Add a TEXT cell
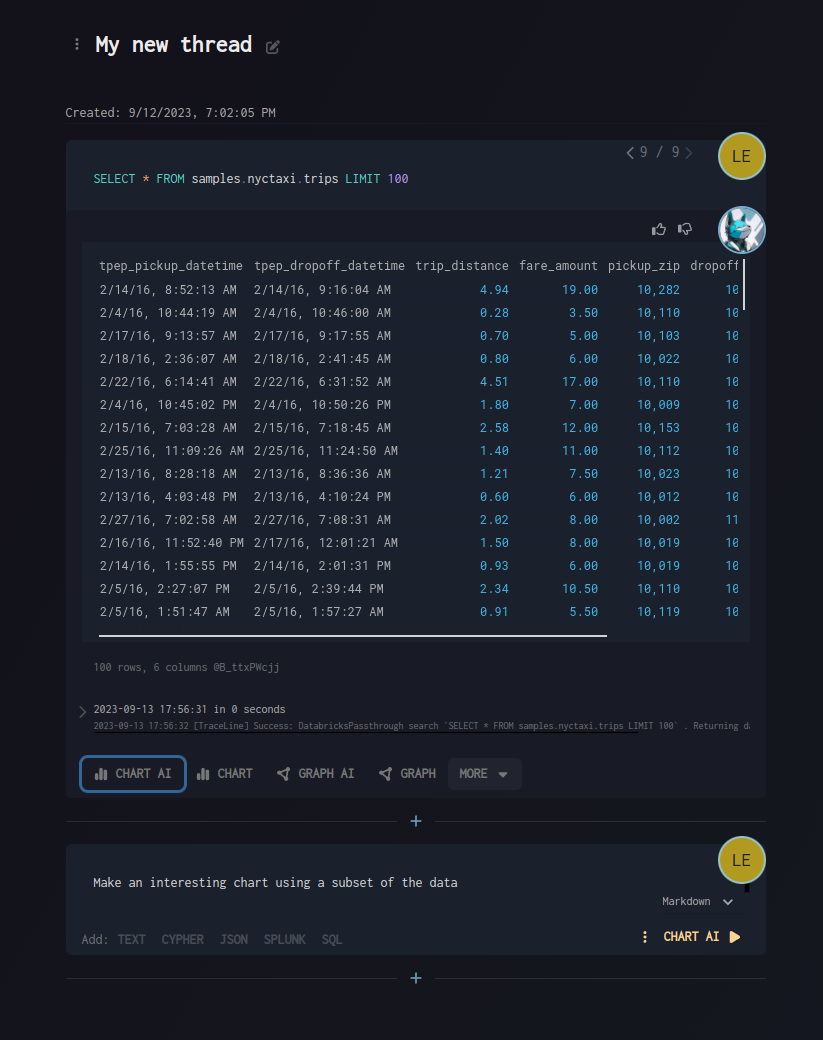This screenshot has width=823, height=1040. pyautogui.click(x=131, y=940)
